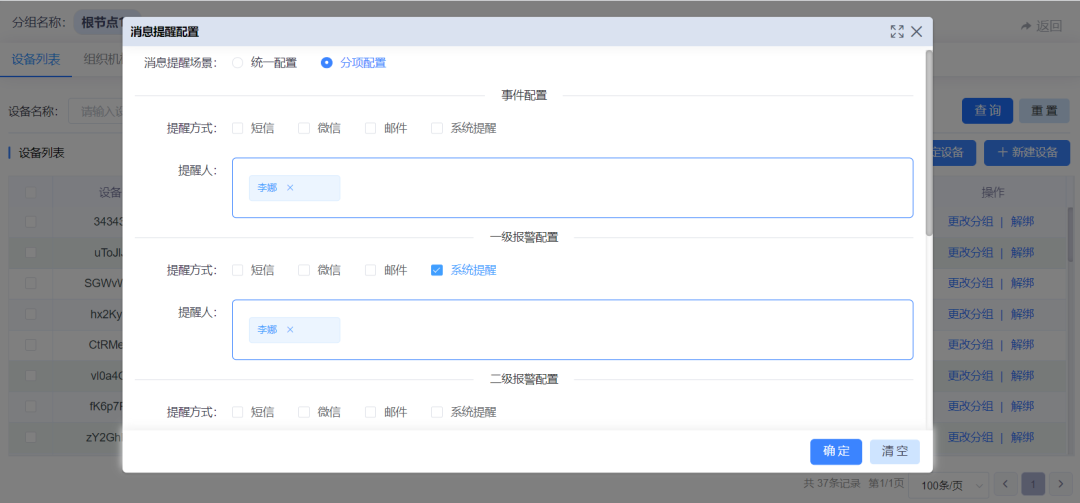This screenshot has width=1080, height=503.
Task: Click inside the 事件配置 提醒人 field
Action: click(x=572, y=187)
